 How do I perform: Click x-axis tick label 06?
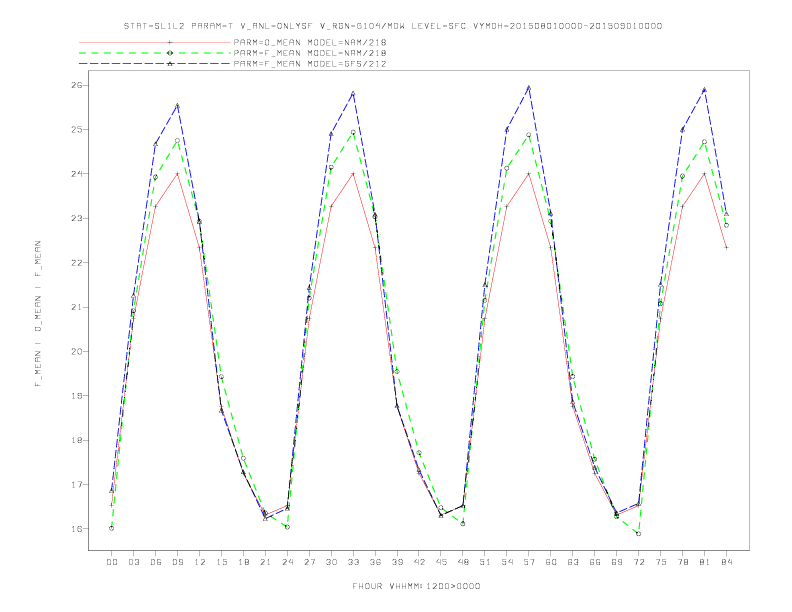pos(156,562)
